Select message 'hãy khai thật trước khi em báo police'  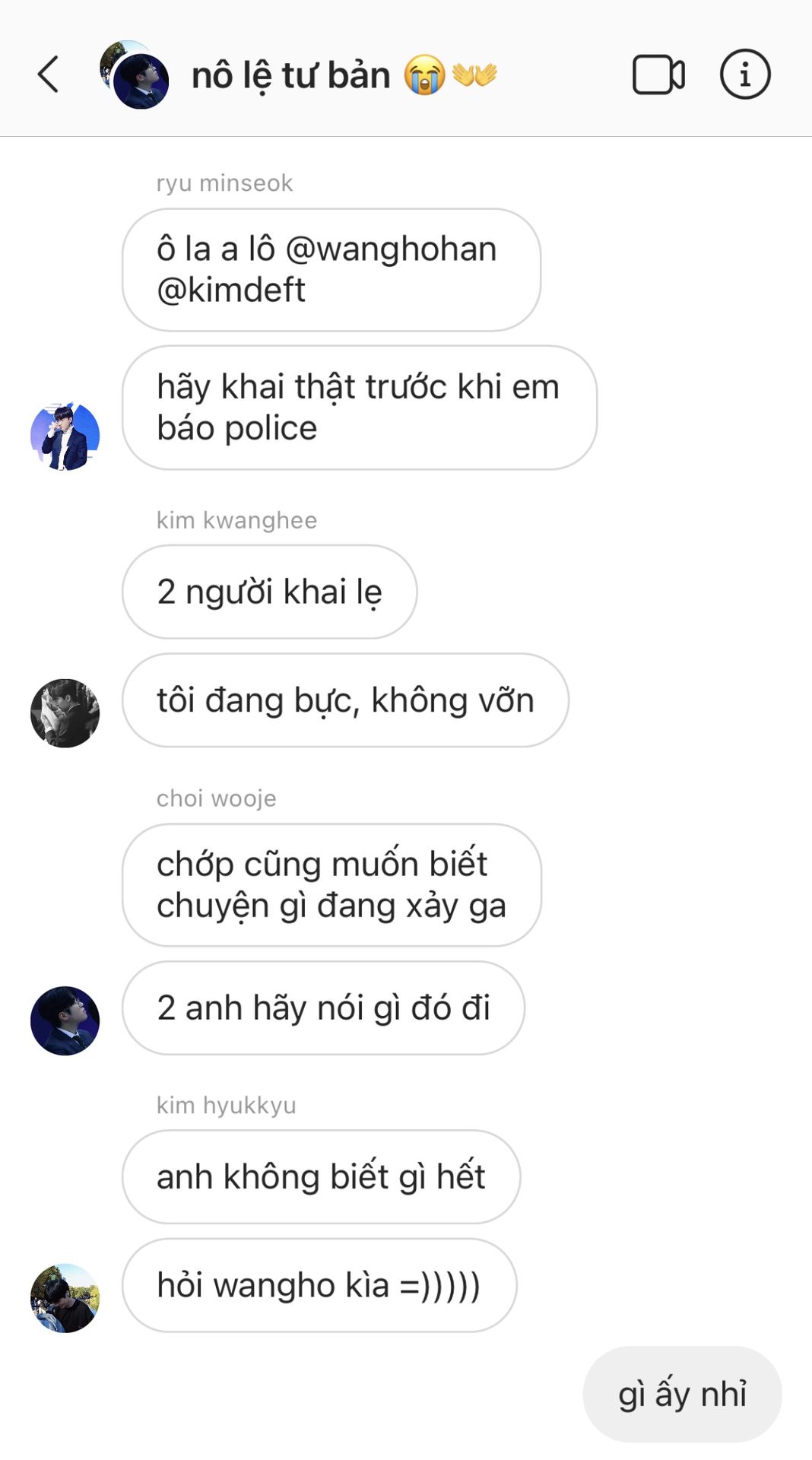(x=359, y=408)
